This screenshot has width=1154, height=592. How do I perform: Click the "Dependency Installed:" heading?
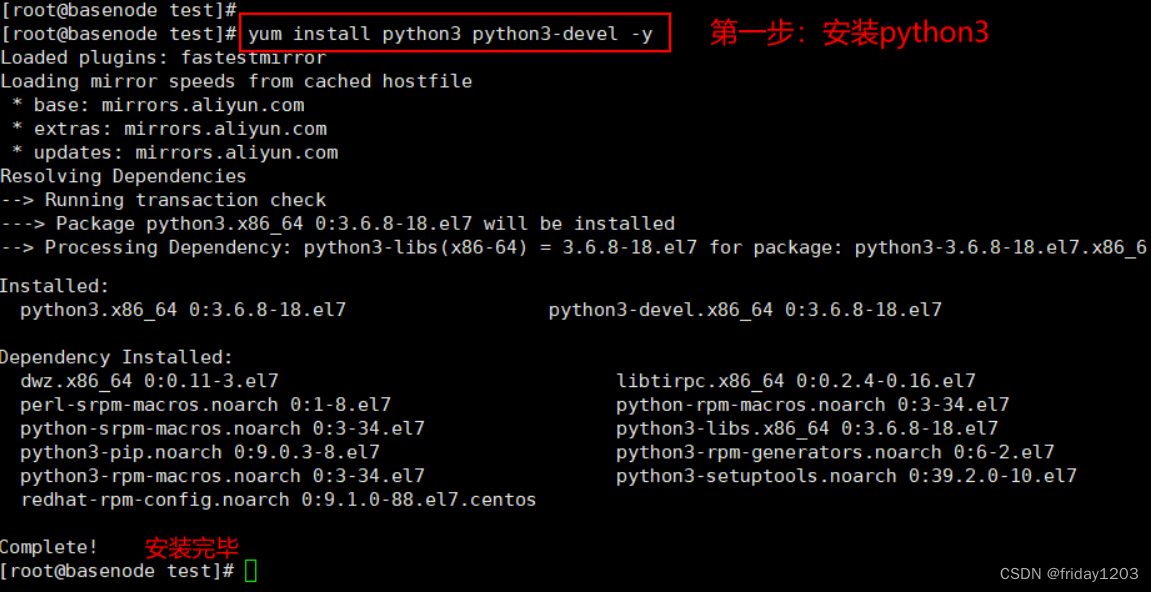(116, 357)
